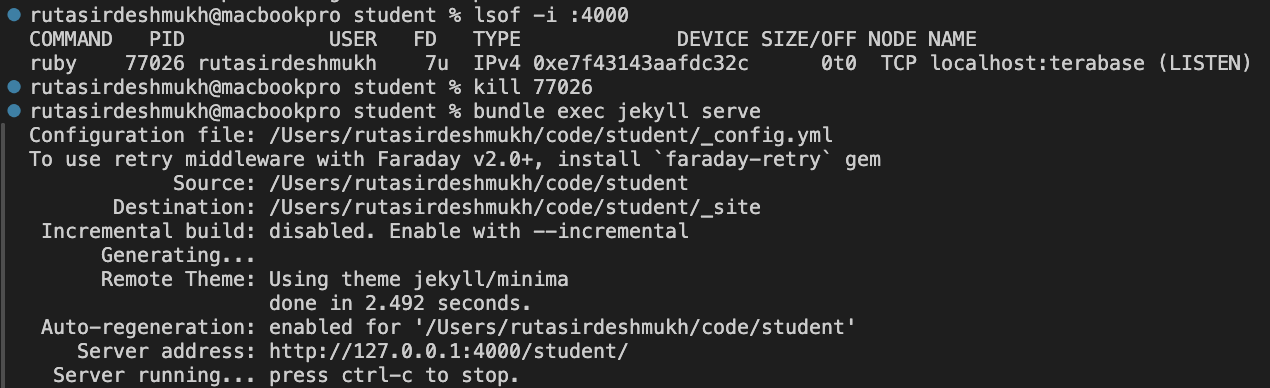Click the blue dot beside bundle exec command
Screen dimensions: 1270x388
pos(12,111)
